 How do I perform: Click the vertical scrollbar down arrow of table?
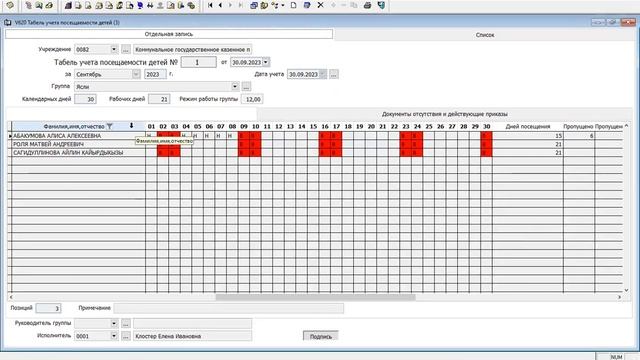click(x=627, y=290)
